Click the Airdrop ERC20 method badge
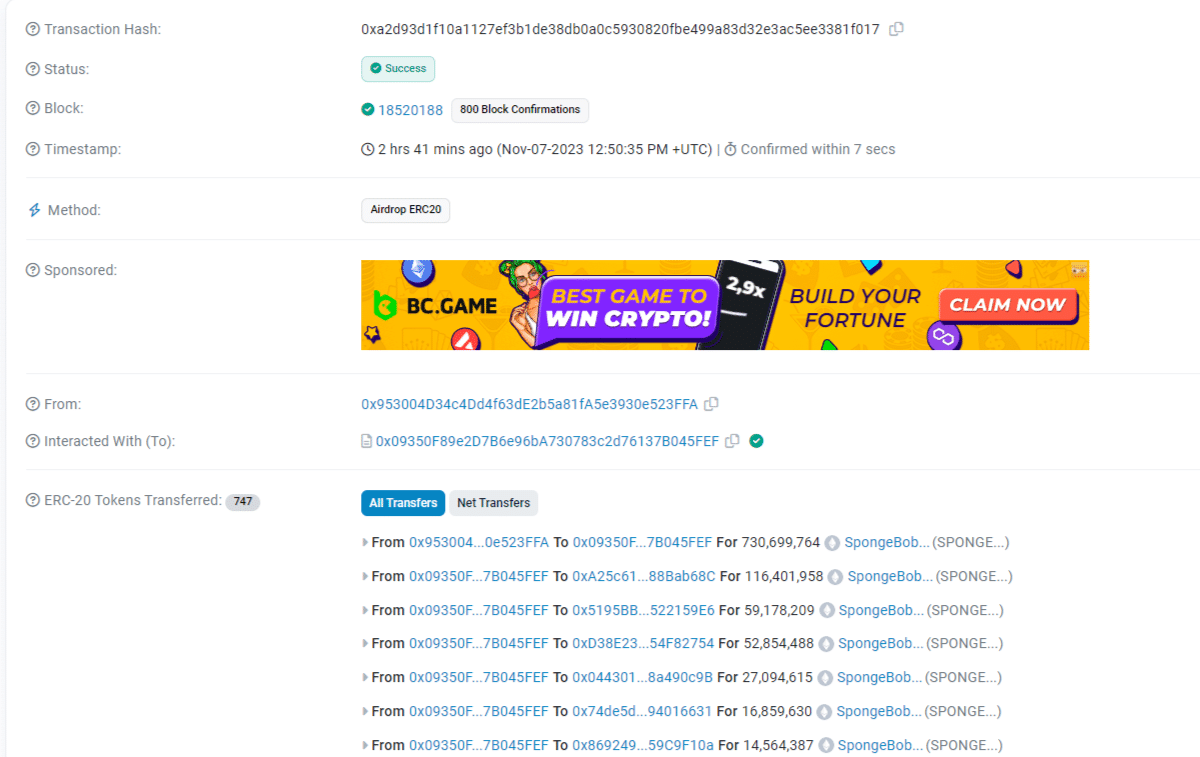 (405, 210)
